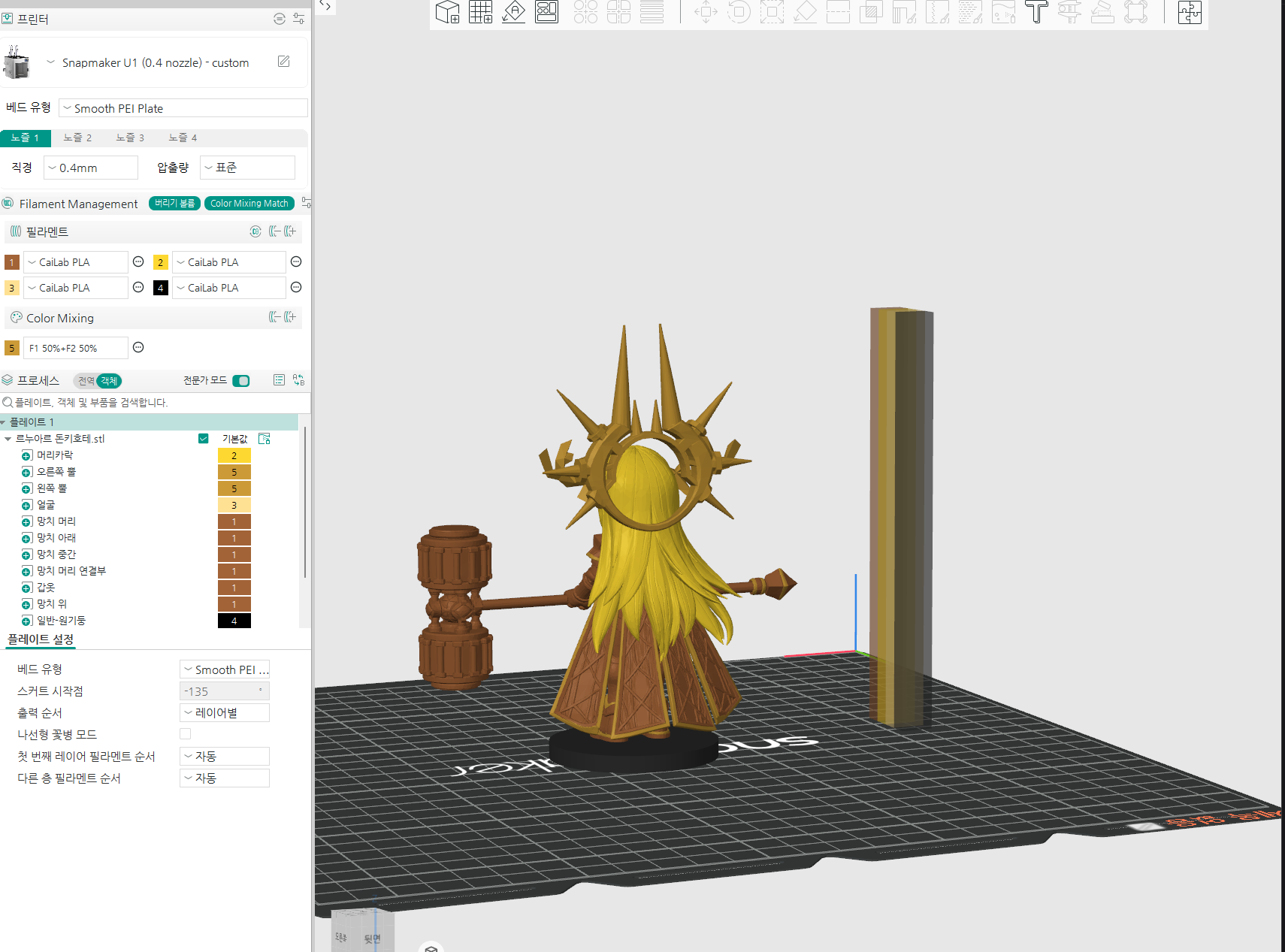Click filament 4 black color swatch

[161, 288]
